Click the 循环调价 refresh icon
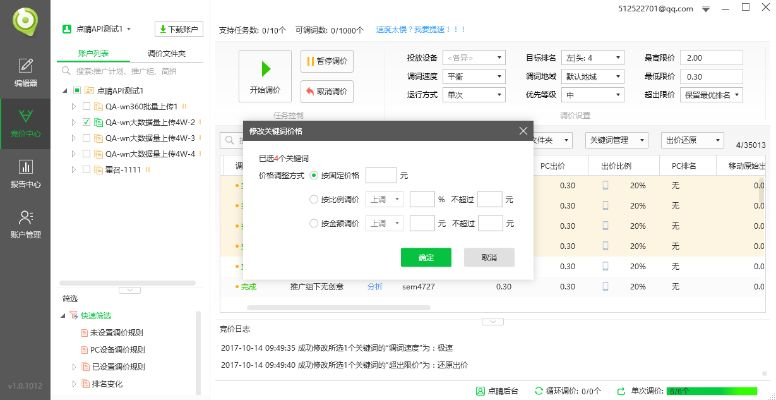The width and height of the screenshot is (776, 400). 539,391
